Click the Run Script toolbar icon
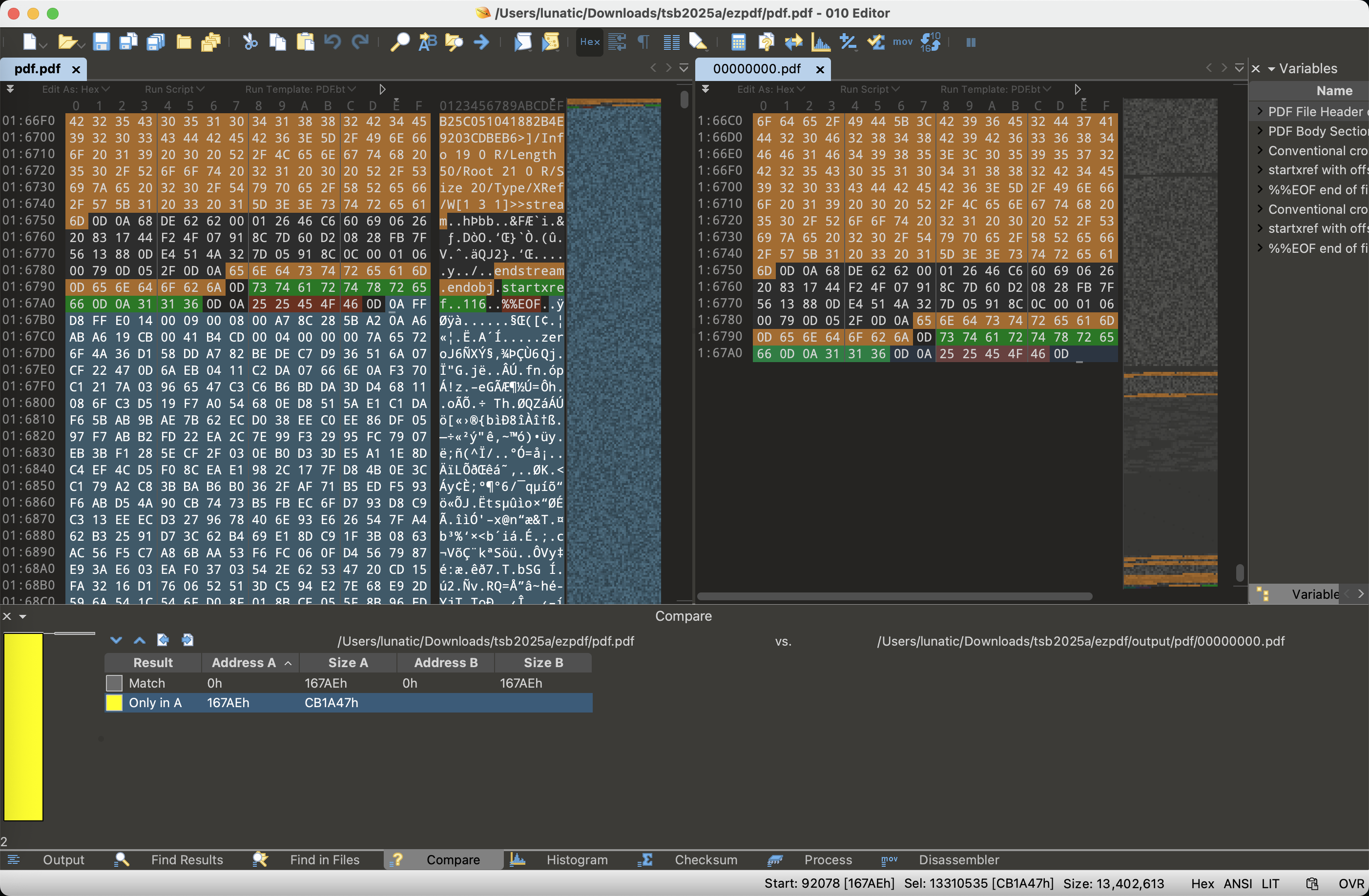This screenshot has width=1369, height=896. pos(523,42)
